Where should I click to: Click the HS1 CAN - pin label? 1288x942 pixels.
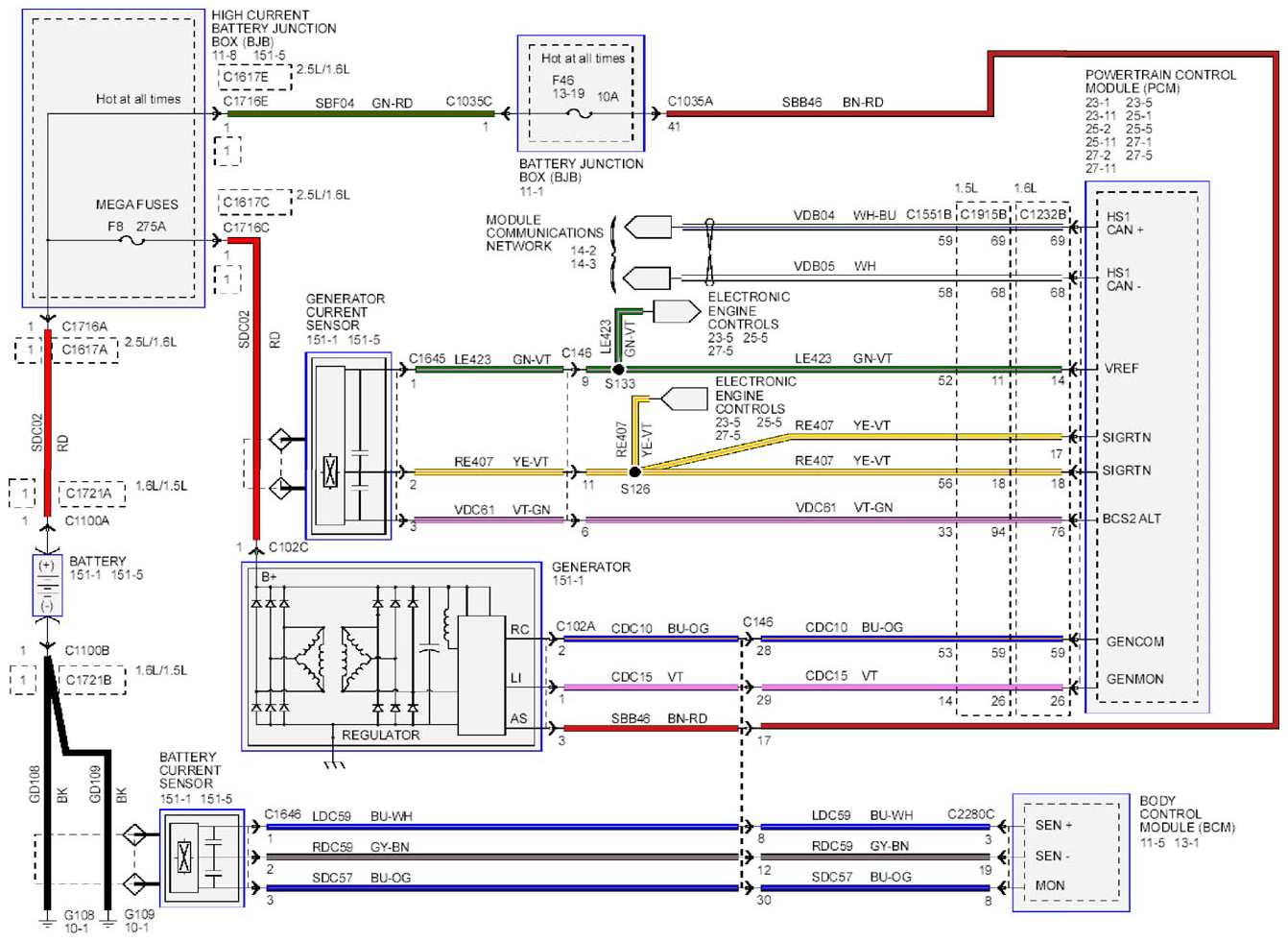[x=1123, y=279]
